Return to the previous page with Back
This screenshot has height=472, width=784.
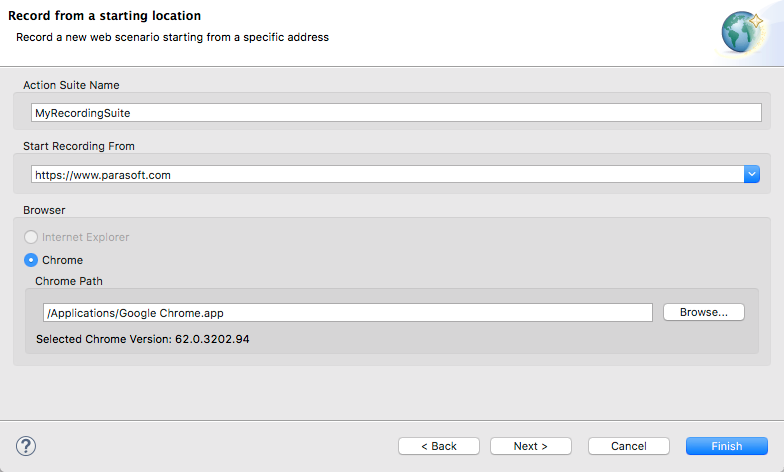click(438, 446)
